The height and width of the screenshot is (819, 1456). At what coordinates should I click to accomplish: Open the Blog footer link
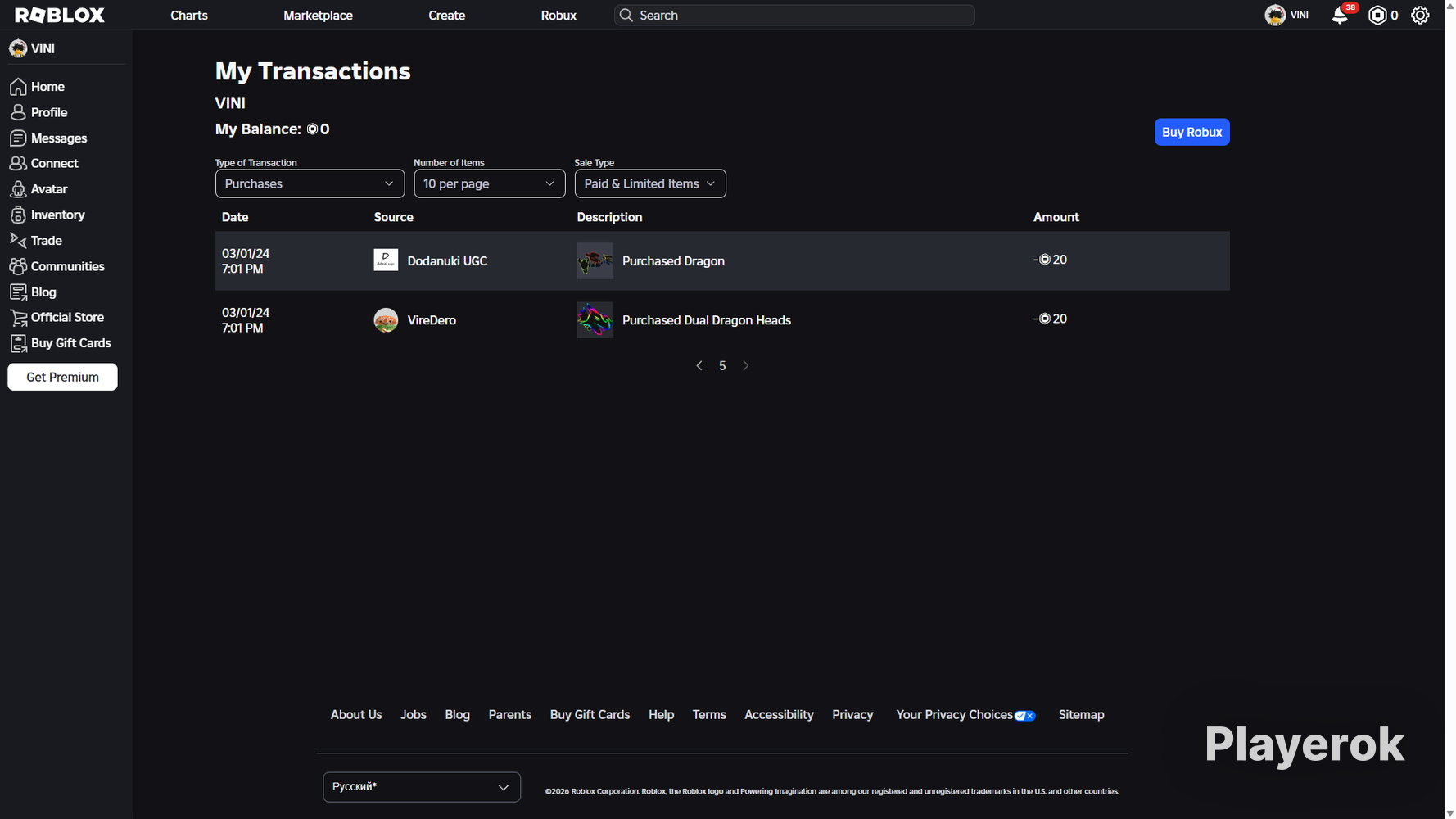click(x=458, y=715)
